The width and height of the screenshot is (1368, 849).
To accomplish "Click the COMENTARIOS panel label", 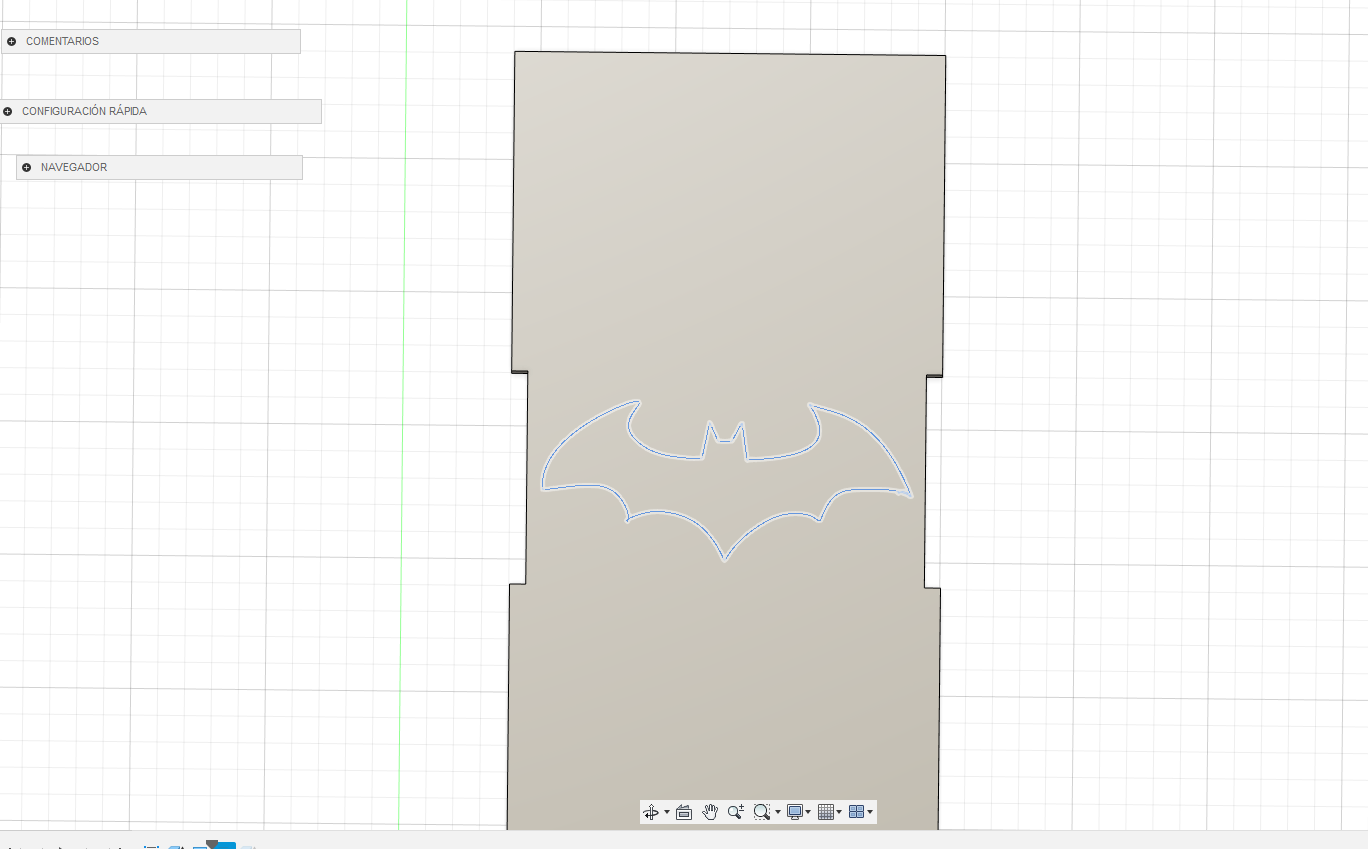I will point(62,41).
